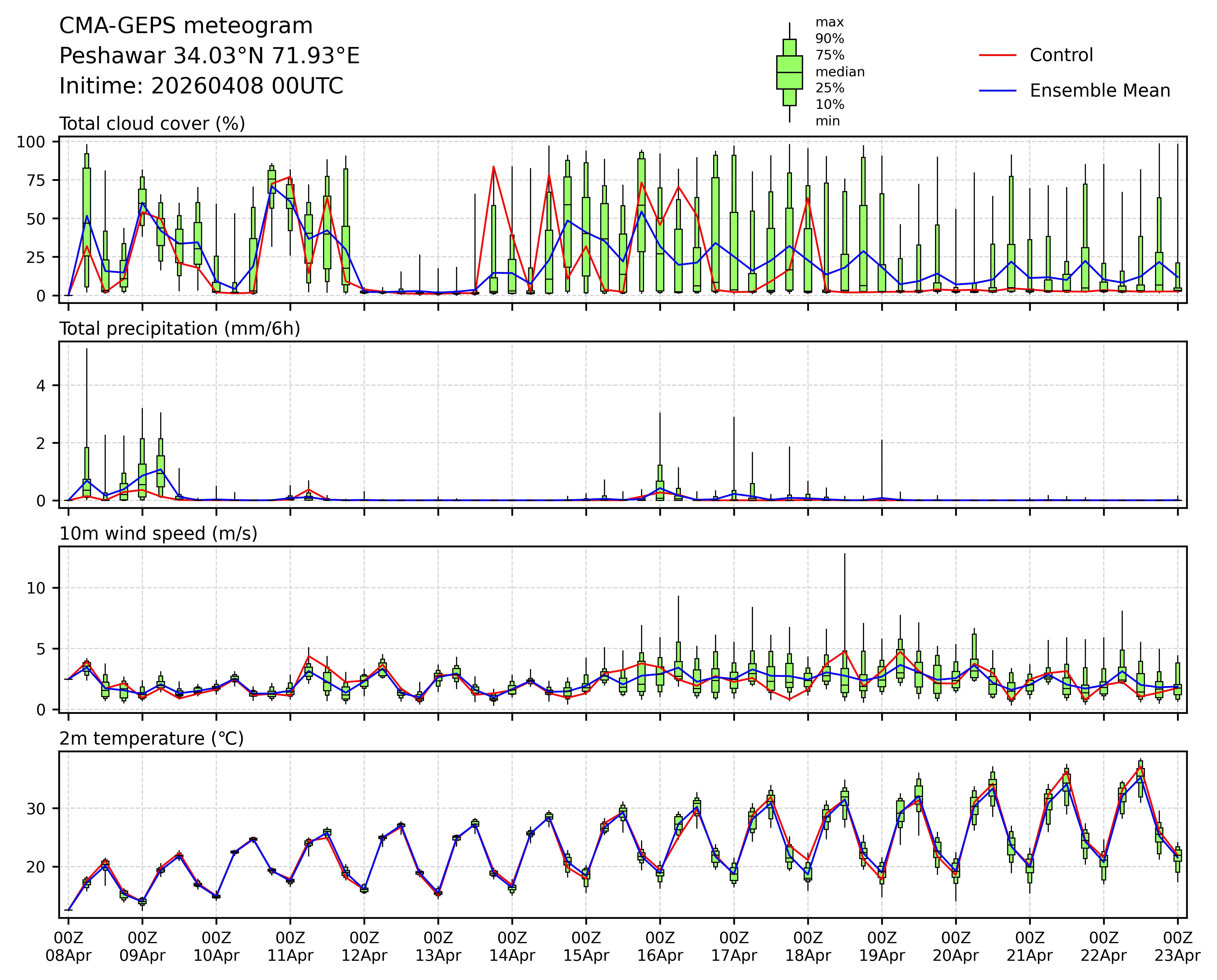This screenshot has width=1217, height=980.
Task: Click the cloud cover axis label '100'
Action: pos(30,142)
